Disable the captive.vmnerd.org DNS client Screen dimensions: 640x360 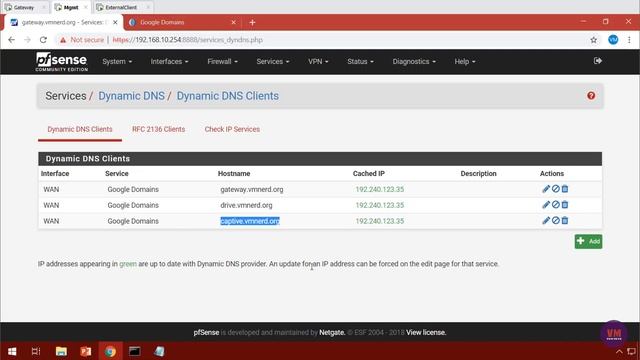coord(556,221)
